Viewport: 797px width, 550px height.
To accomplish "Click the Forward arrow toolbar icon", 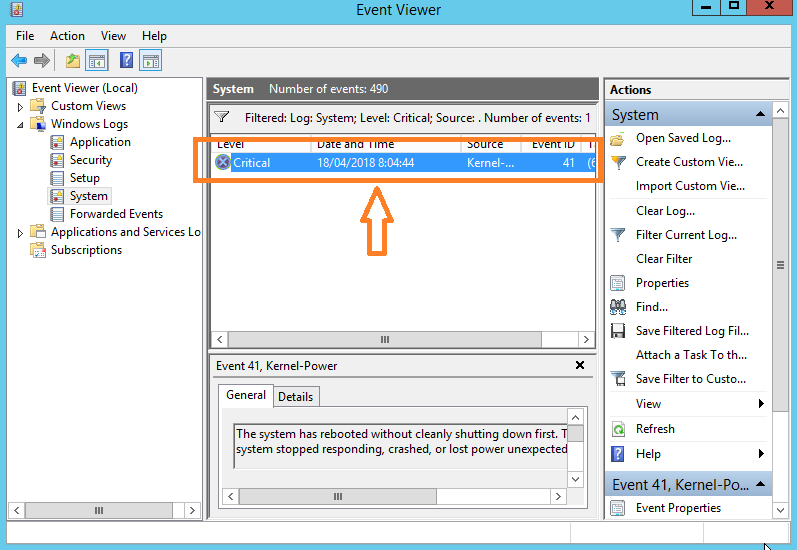I will tap(42, 61).
